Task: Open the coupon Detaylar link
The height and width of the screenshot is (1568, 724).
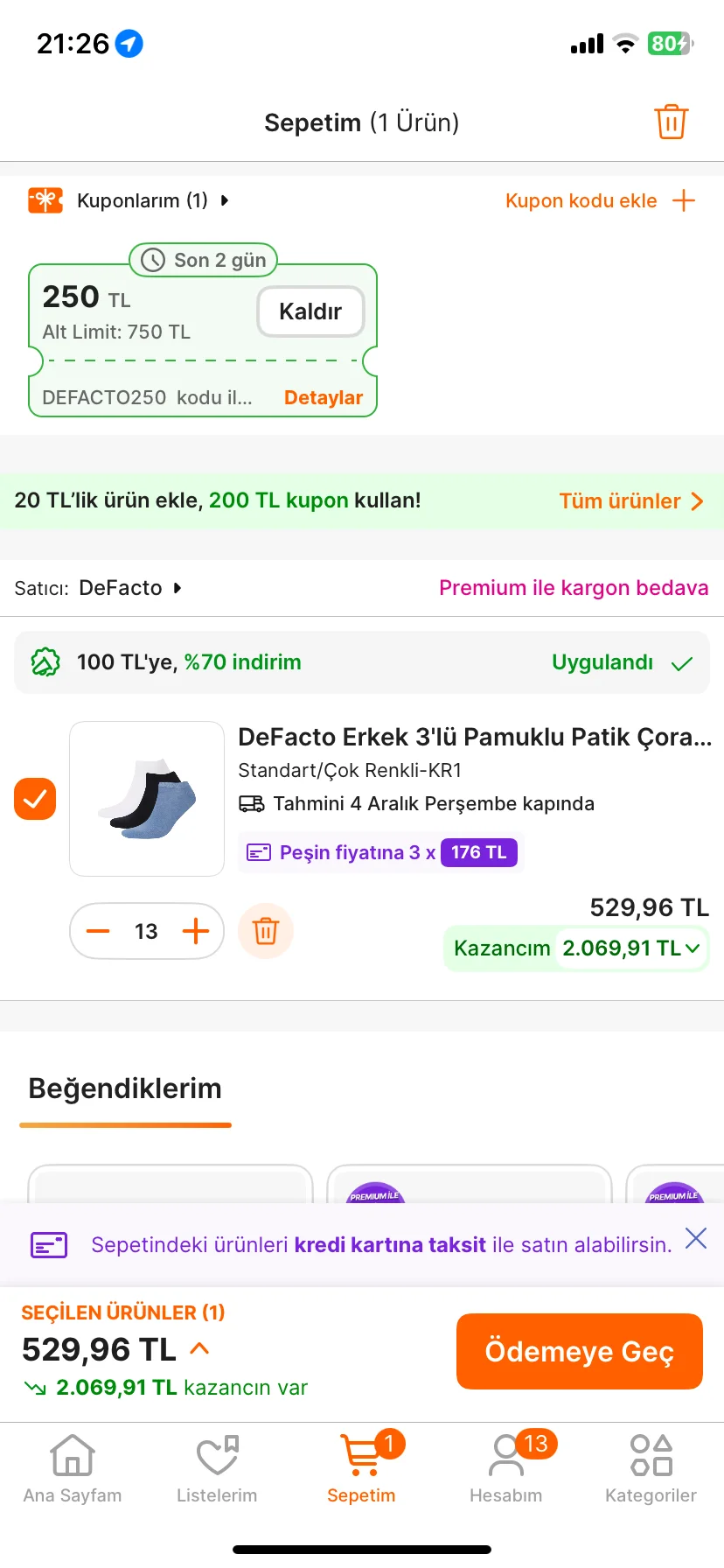Action: [x=323, y=397]
